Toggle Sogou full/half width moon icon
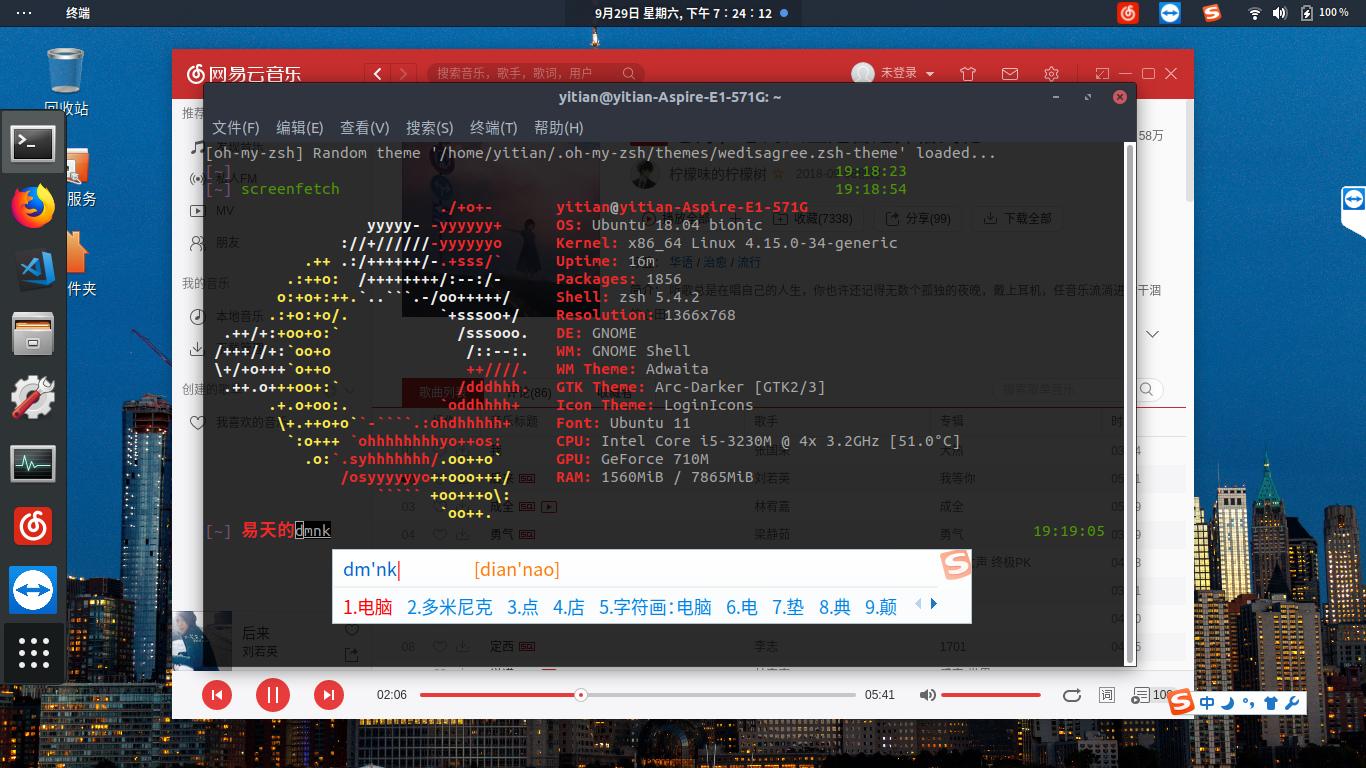 point(1228,703)
